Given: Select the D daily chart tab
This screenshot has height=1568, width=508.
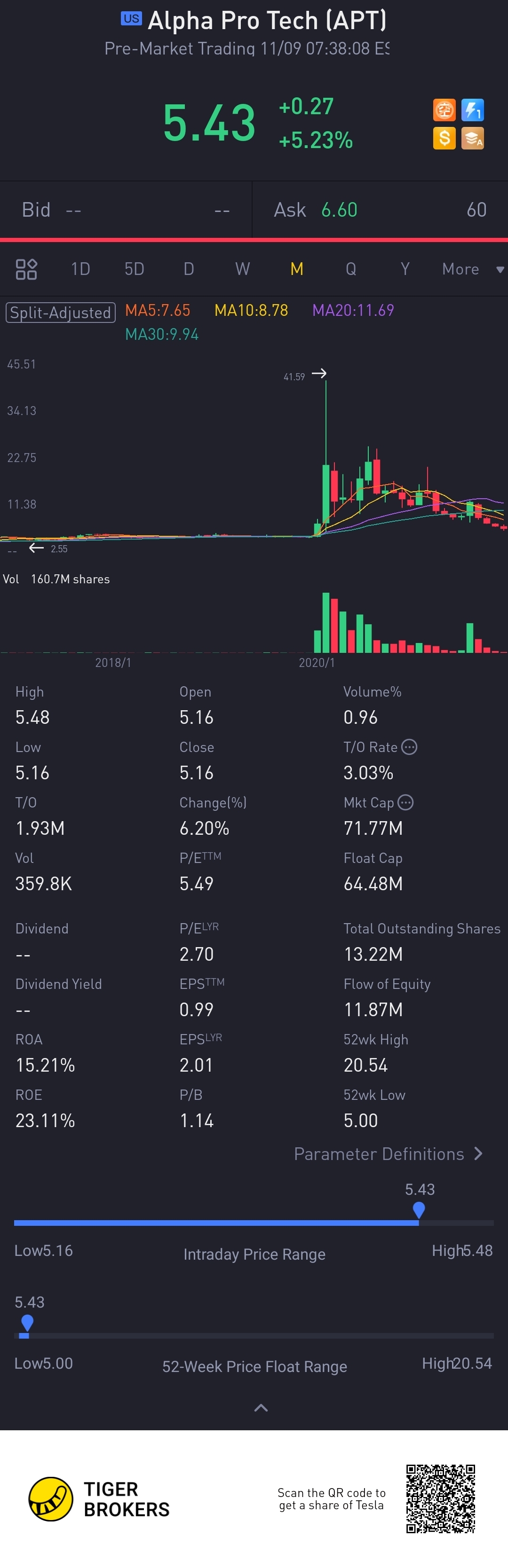Looking at the screenshot, I should click(189, 269).
